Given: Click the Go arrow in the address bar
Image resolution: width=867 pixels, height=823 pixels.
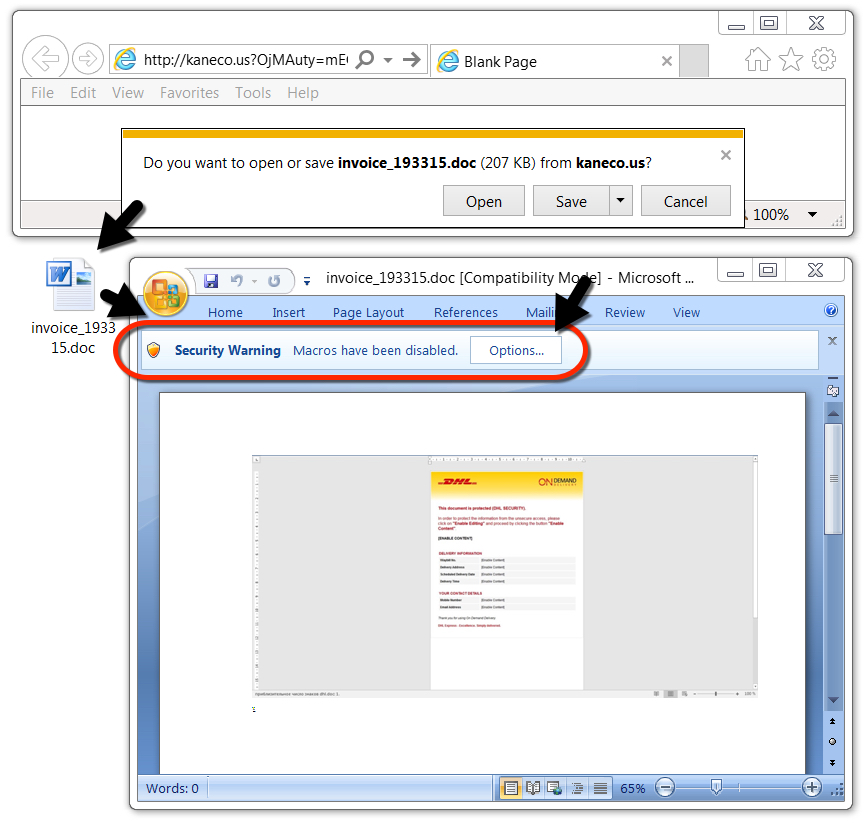Looking at the screenshot, I should (x=411, y=59).
